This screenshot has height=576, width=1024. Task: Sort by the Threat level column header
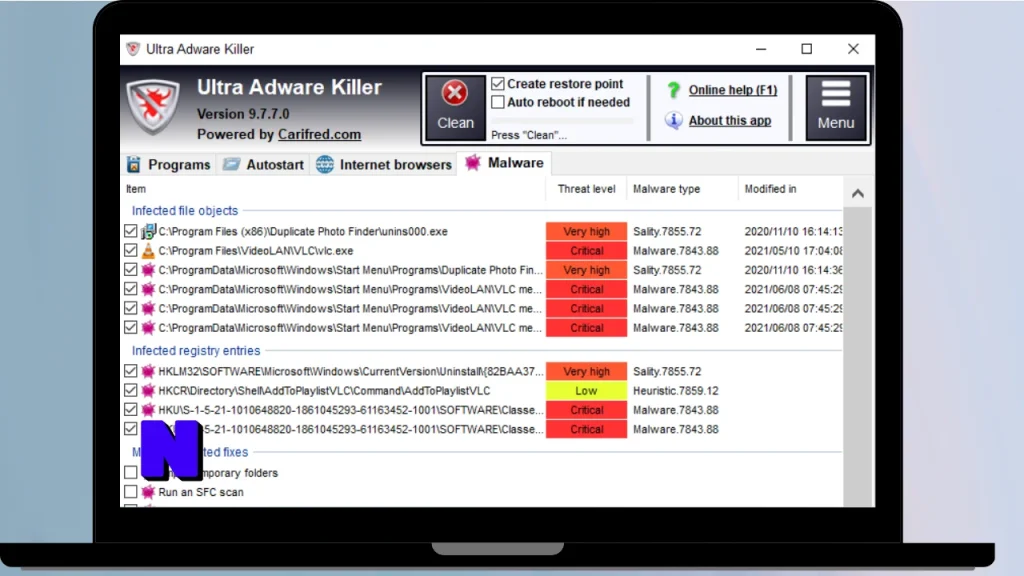pos(586,189)
